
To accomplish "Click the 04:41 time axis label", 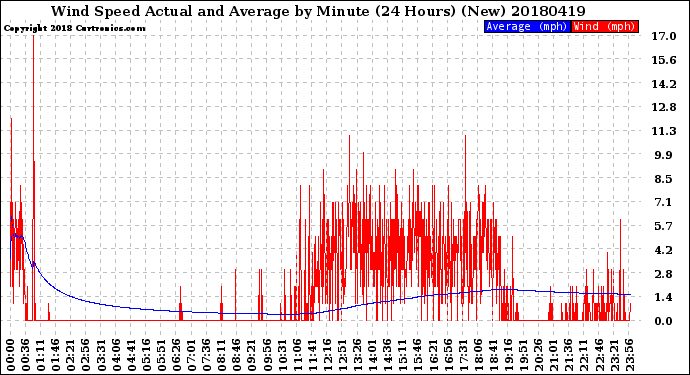I will 131,355.
